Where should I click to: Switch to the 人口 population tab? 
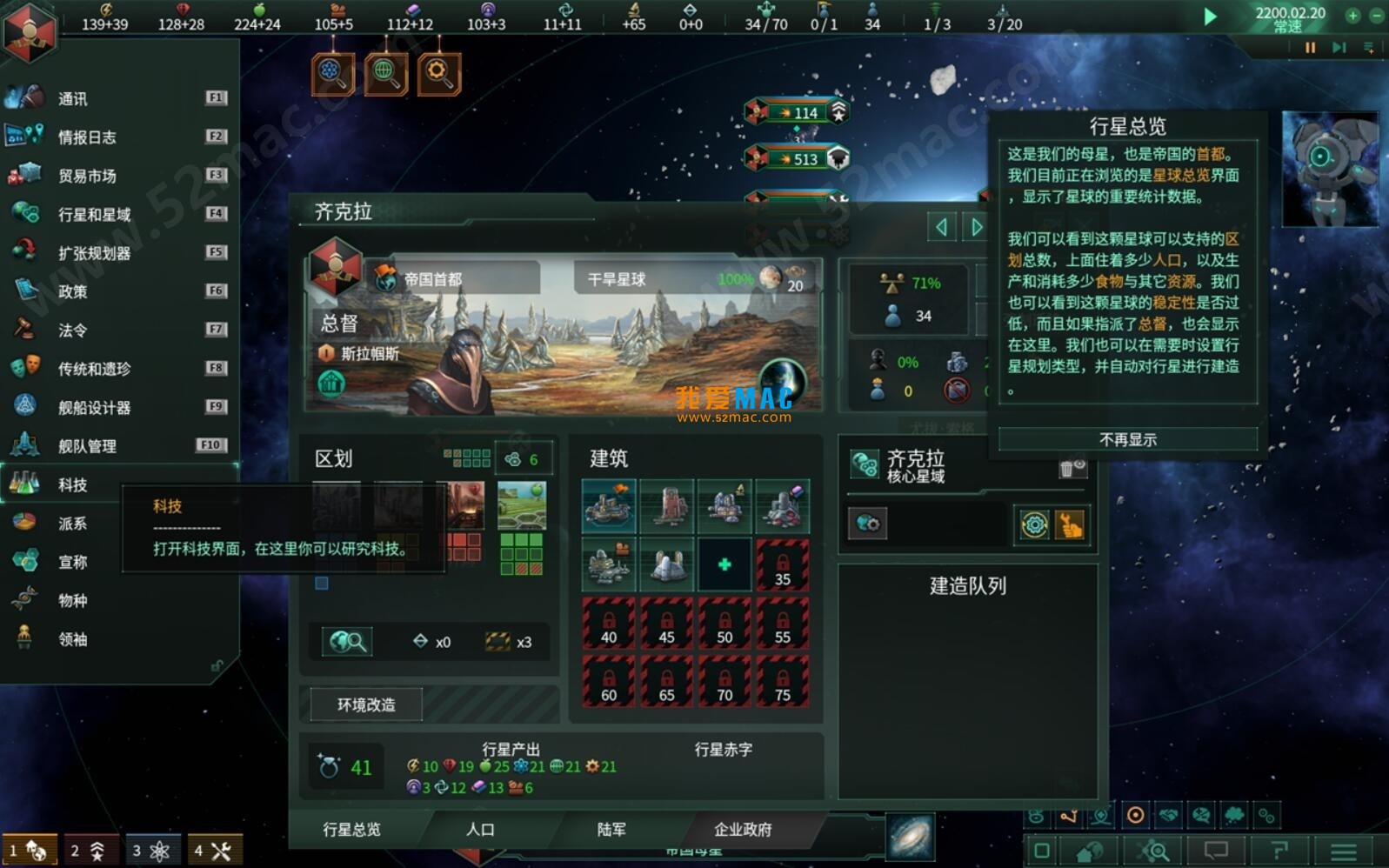pyautogui.click(x=480, y=830)
